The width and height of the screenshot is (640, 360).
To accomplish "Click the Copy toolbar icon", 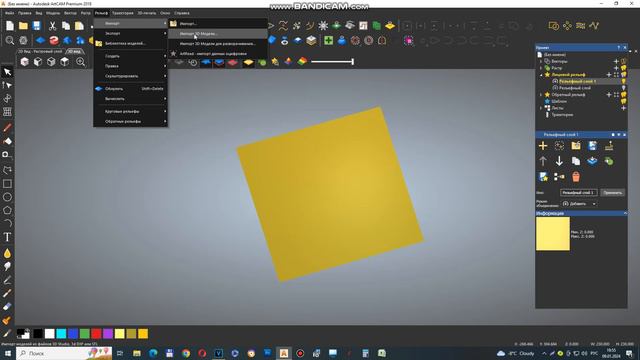I will click(66, 26).
